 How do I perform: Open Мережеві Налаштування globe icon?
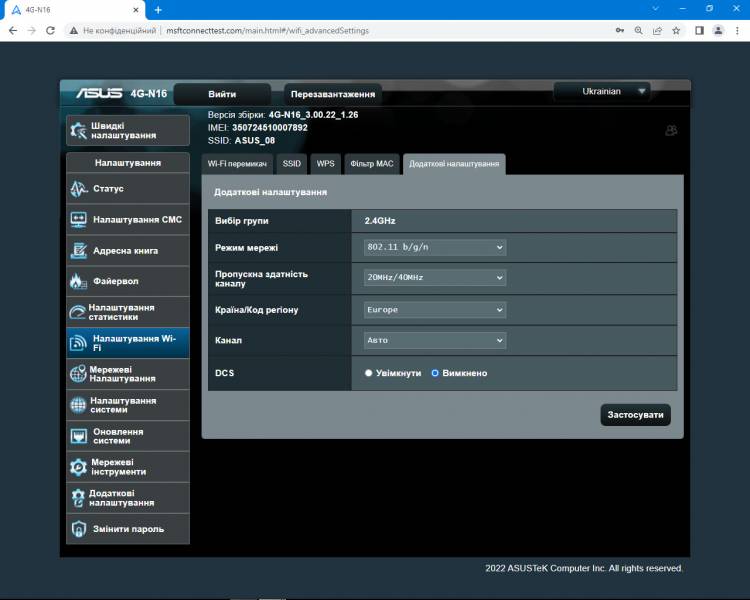pos(78,374)
